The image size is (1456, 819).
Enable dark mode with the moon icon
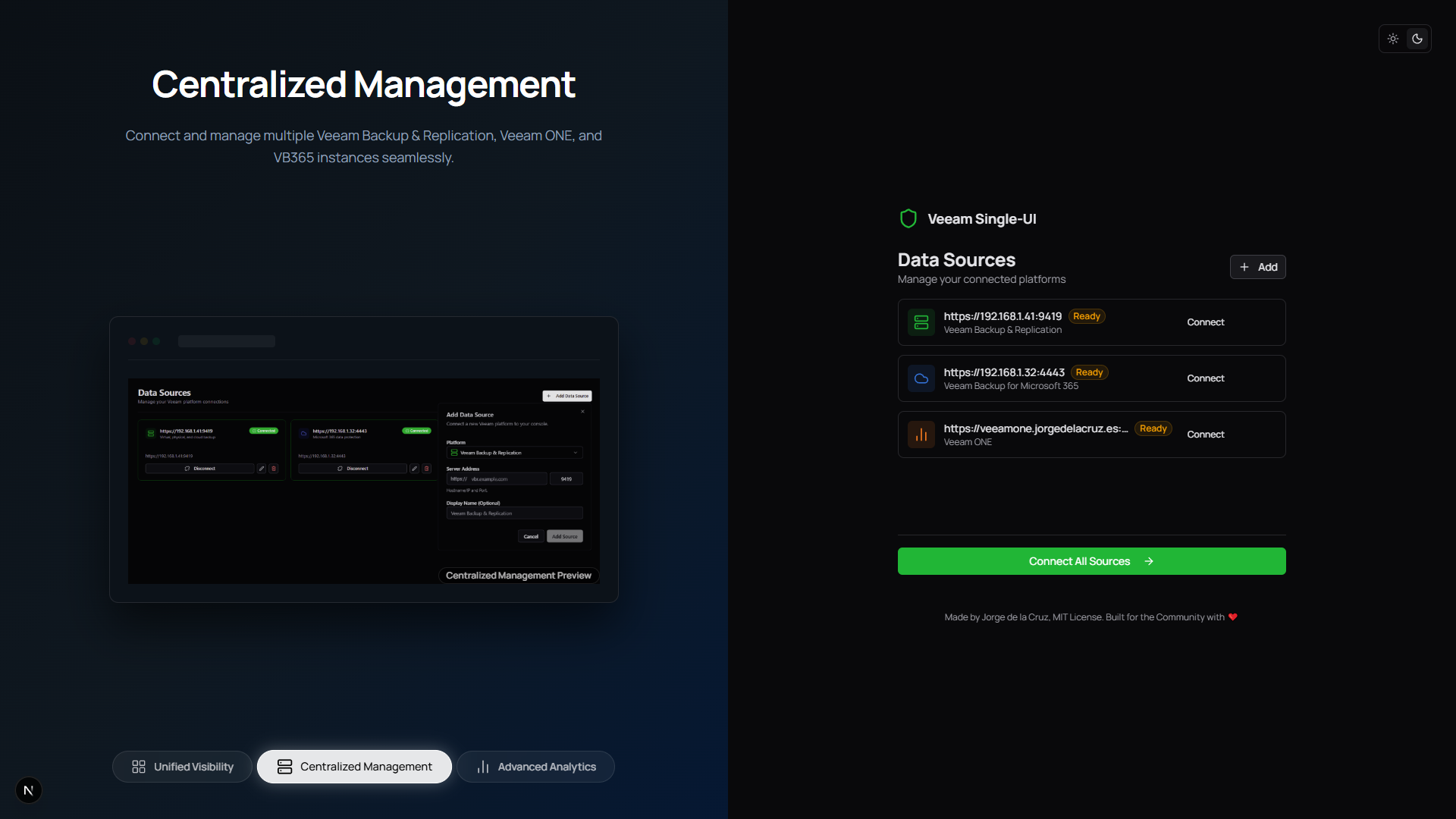(1417, 39)
